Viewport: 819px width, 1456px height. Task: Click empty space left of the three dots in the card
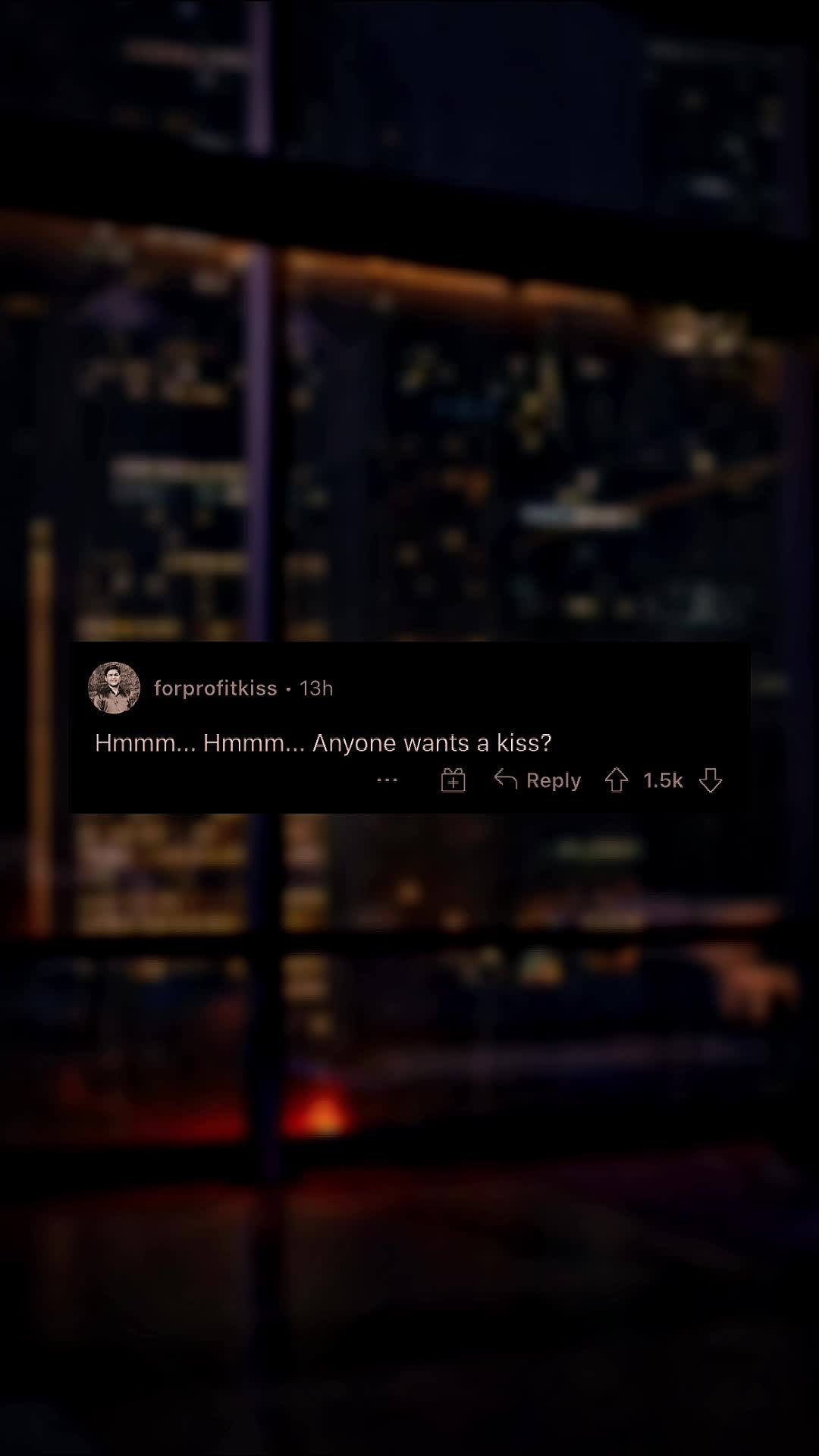tap(227, 781)
